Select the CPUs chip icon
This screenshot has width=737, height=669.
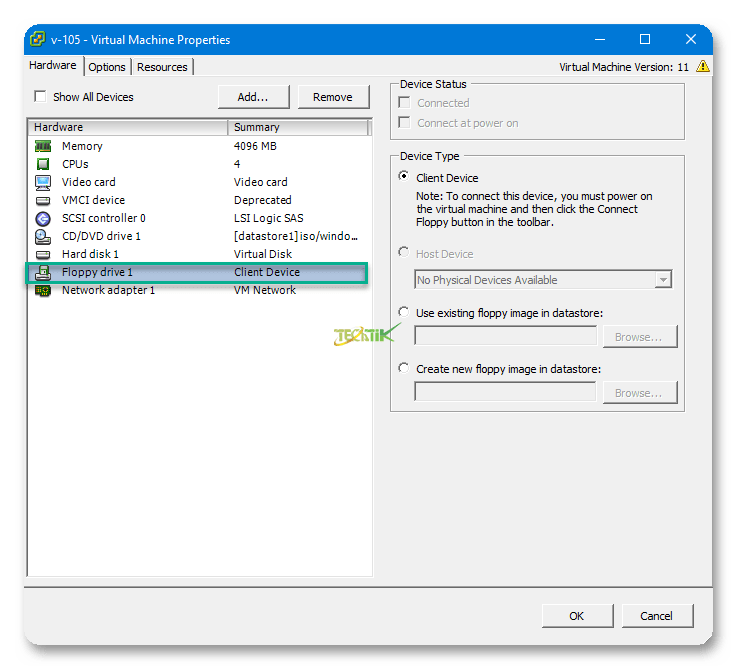coord(43,164)
